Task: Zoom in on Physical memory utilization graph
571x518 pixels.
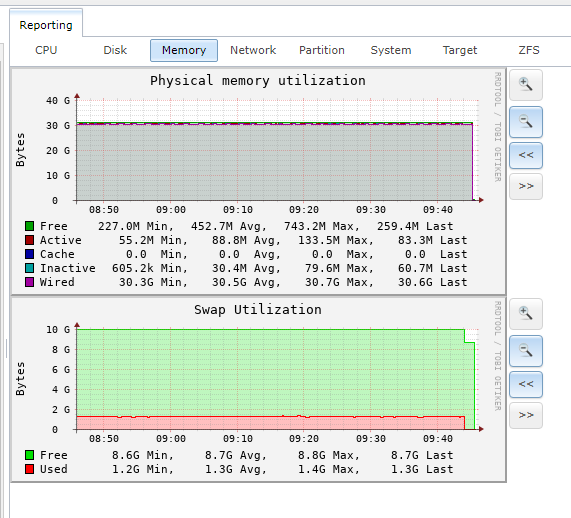Action: pyautogui.click(x=526, y=85)
